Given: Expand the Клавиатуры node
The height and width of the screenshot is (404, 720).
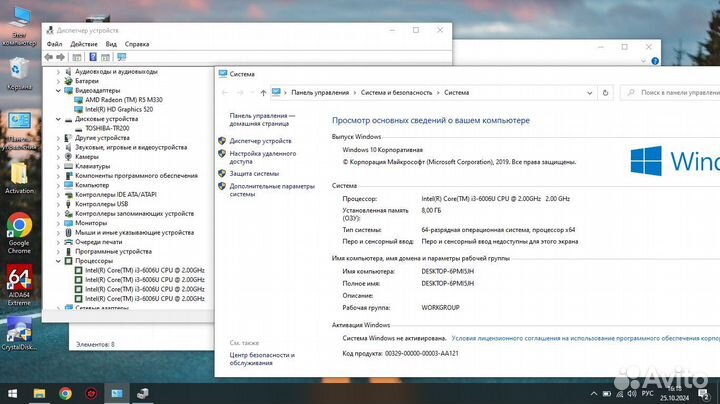Looking at the screenshot, I should (58, 166).
